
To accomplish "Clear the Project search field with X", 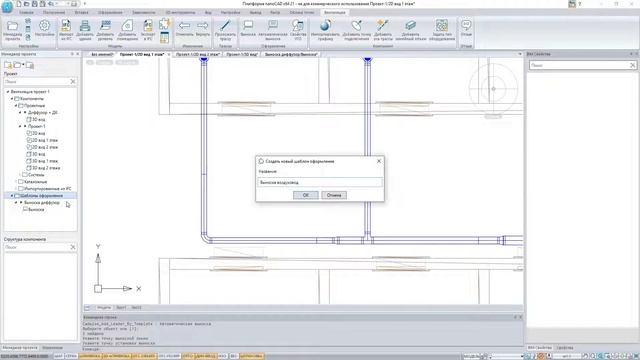I will click(73, 82).
